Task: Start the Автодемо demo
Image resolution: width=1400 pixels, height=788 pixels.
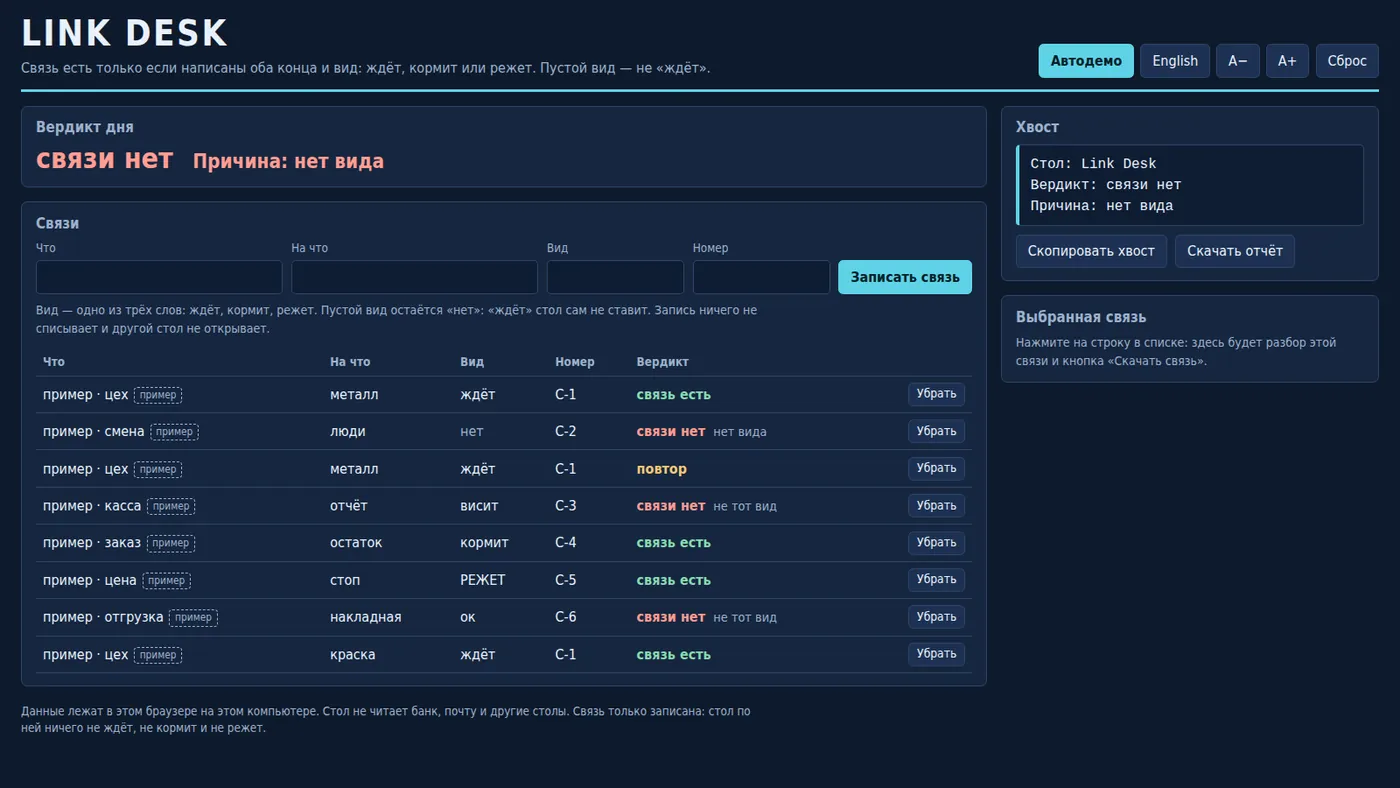Action: click(x=1086, y=61)
